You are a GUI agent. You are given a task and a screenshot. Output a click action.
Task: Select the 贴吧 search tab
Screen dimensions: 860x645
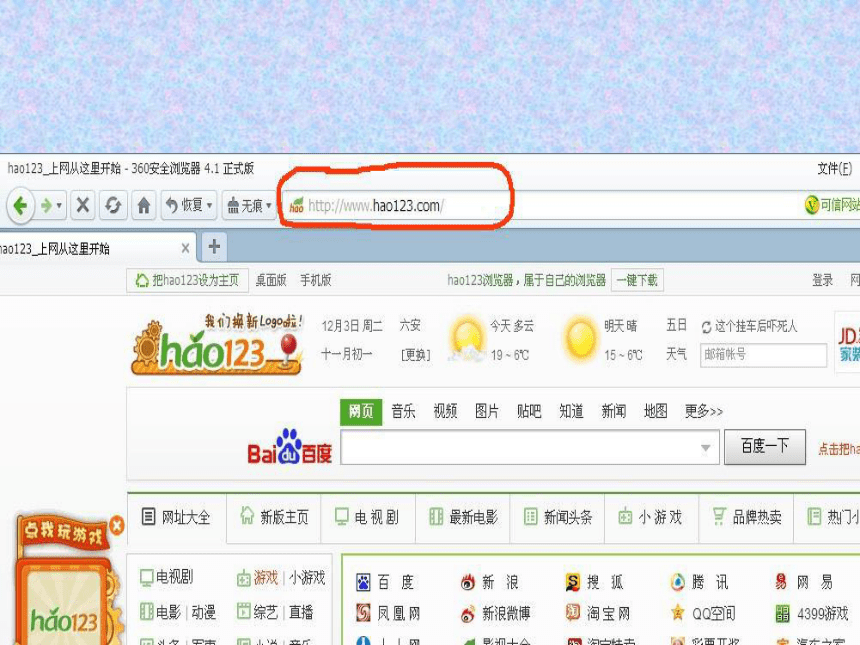pyautogui.click(x=529, y=411)
